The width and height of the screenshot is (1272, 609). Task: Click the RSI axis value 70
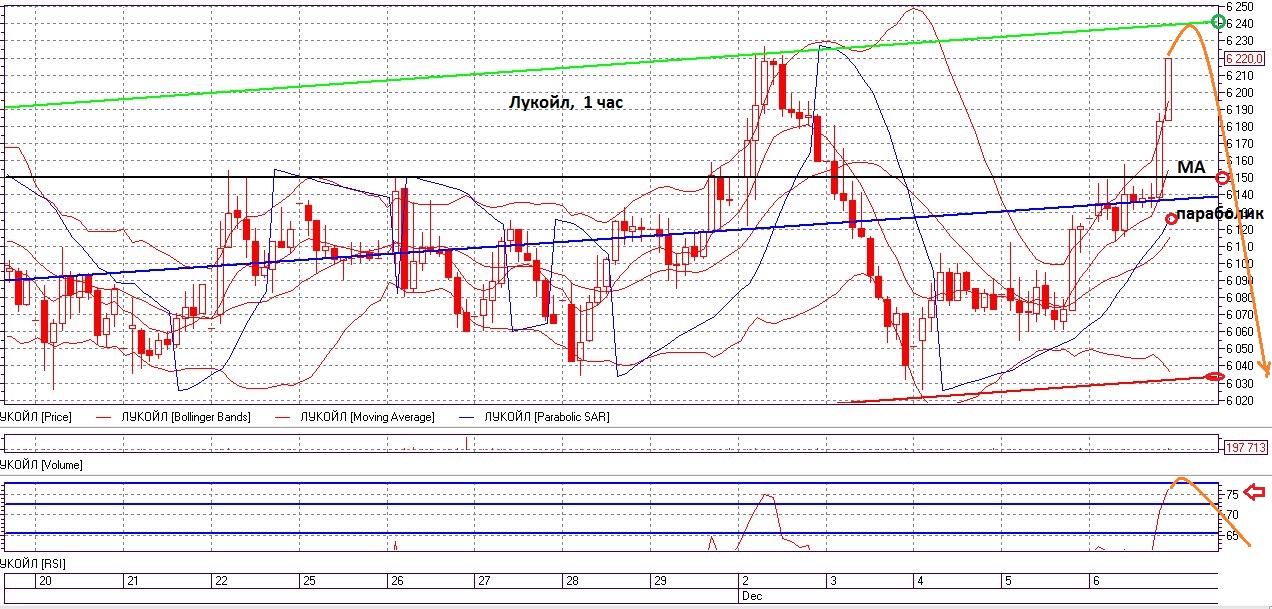coord(1233,515)
